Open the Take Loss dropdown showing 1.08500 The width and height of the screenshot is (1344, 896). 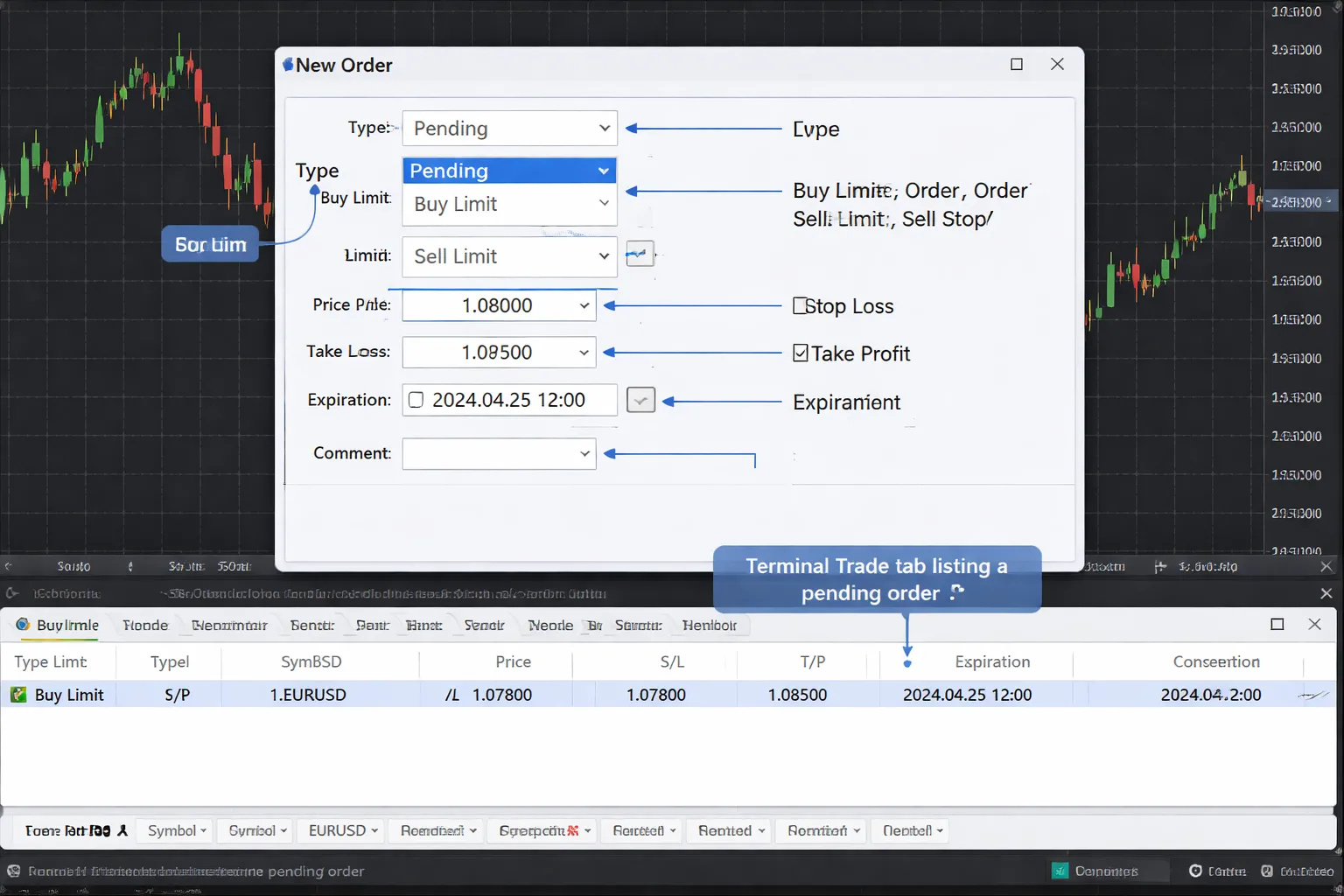click(x=499, y=352)
